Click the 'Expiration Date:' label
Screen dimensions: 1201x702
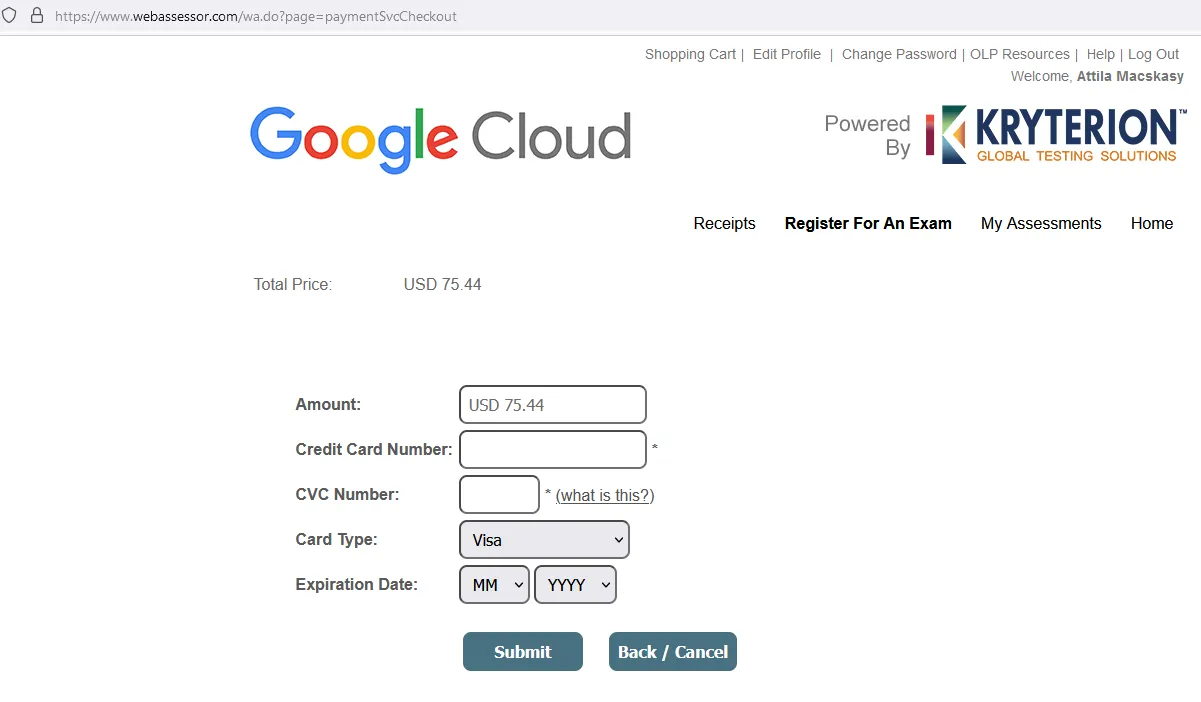click(x=357, y=584)
